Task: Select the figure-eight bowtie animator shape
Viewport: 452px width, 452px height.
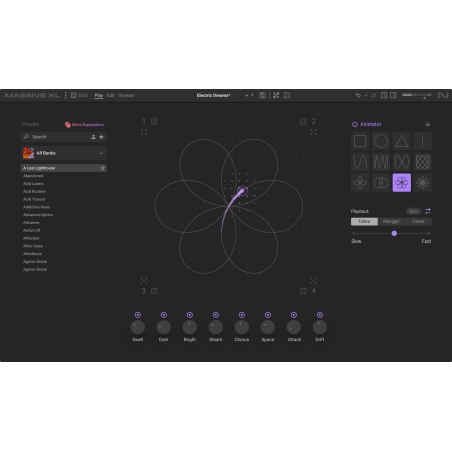Action: point(402,162)
